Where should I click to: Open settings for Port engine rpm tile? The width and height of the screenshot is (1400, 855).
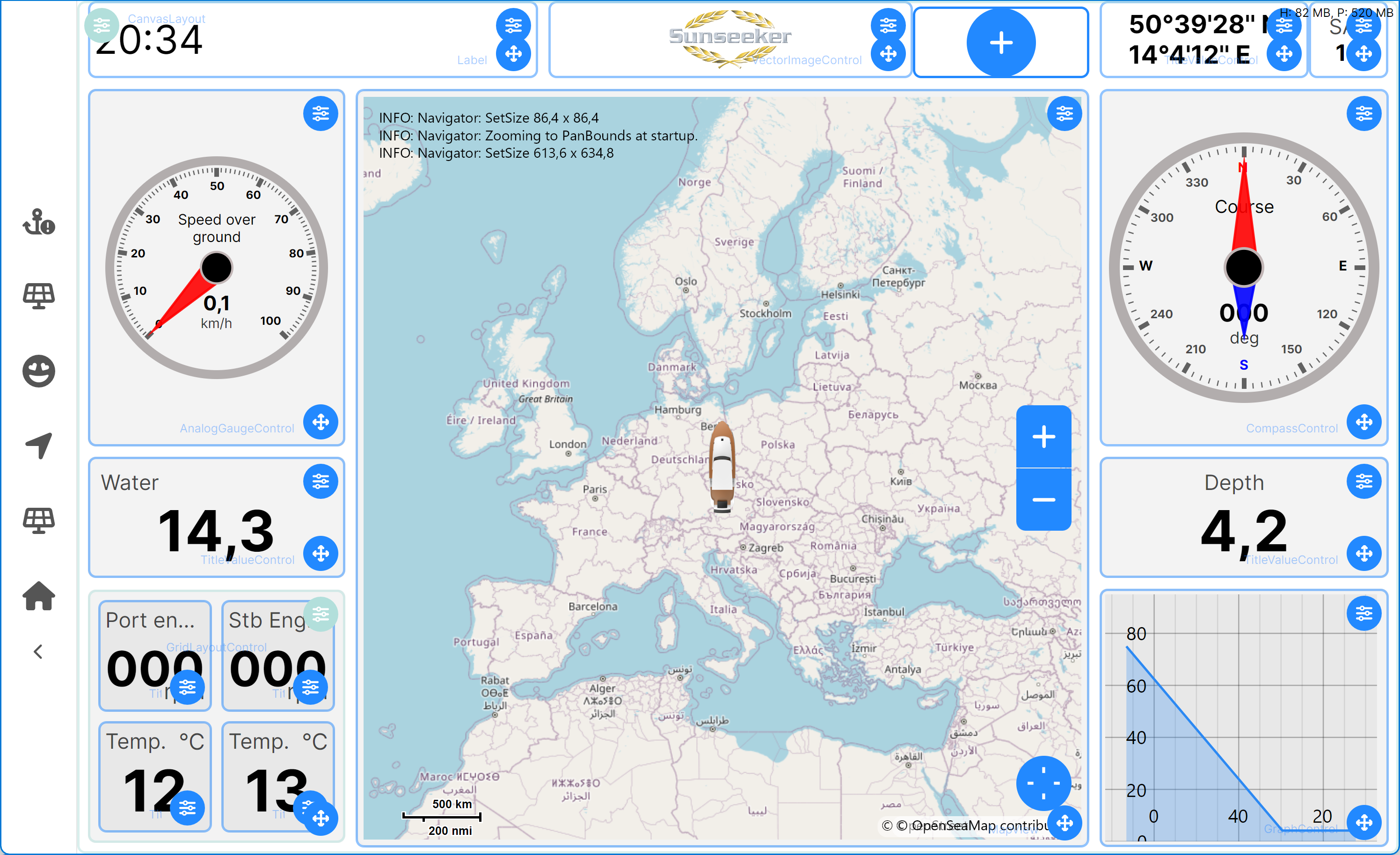point(188,687)
